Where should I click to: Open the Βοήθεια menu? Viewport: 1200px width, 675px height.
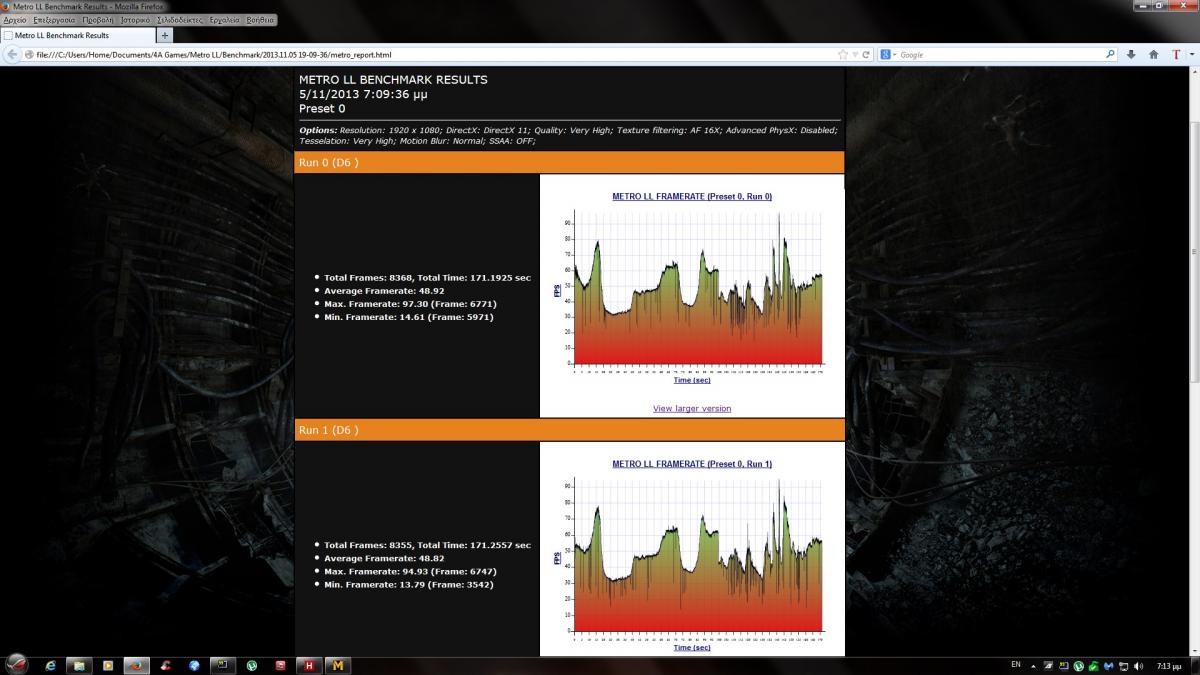point(261,20)
